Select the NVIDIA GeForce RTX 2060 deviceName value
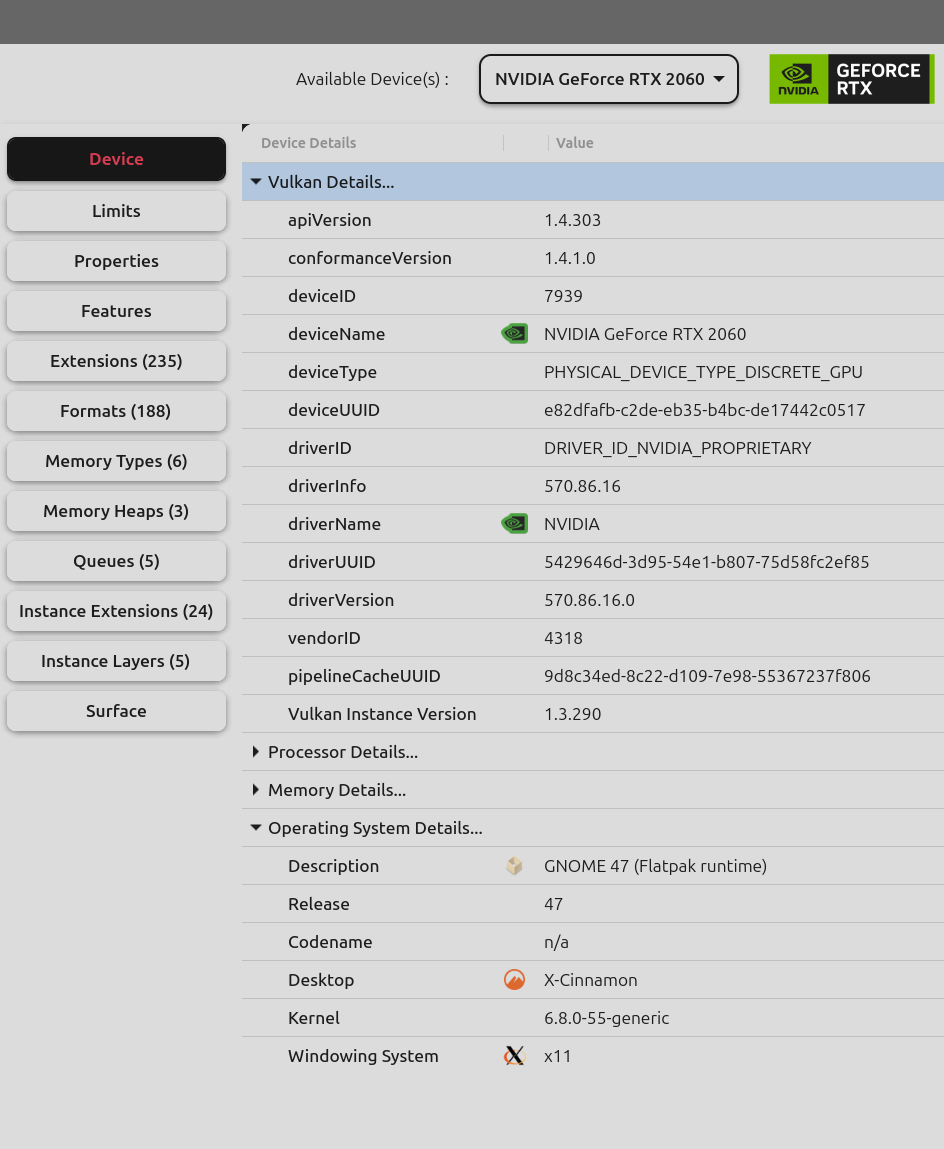944x1149 pixels. click(645, 334)
